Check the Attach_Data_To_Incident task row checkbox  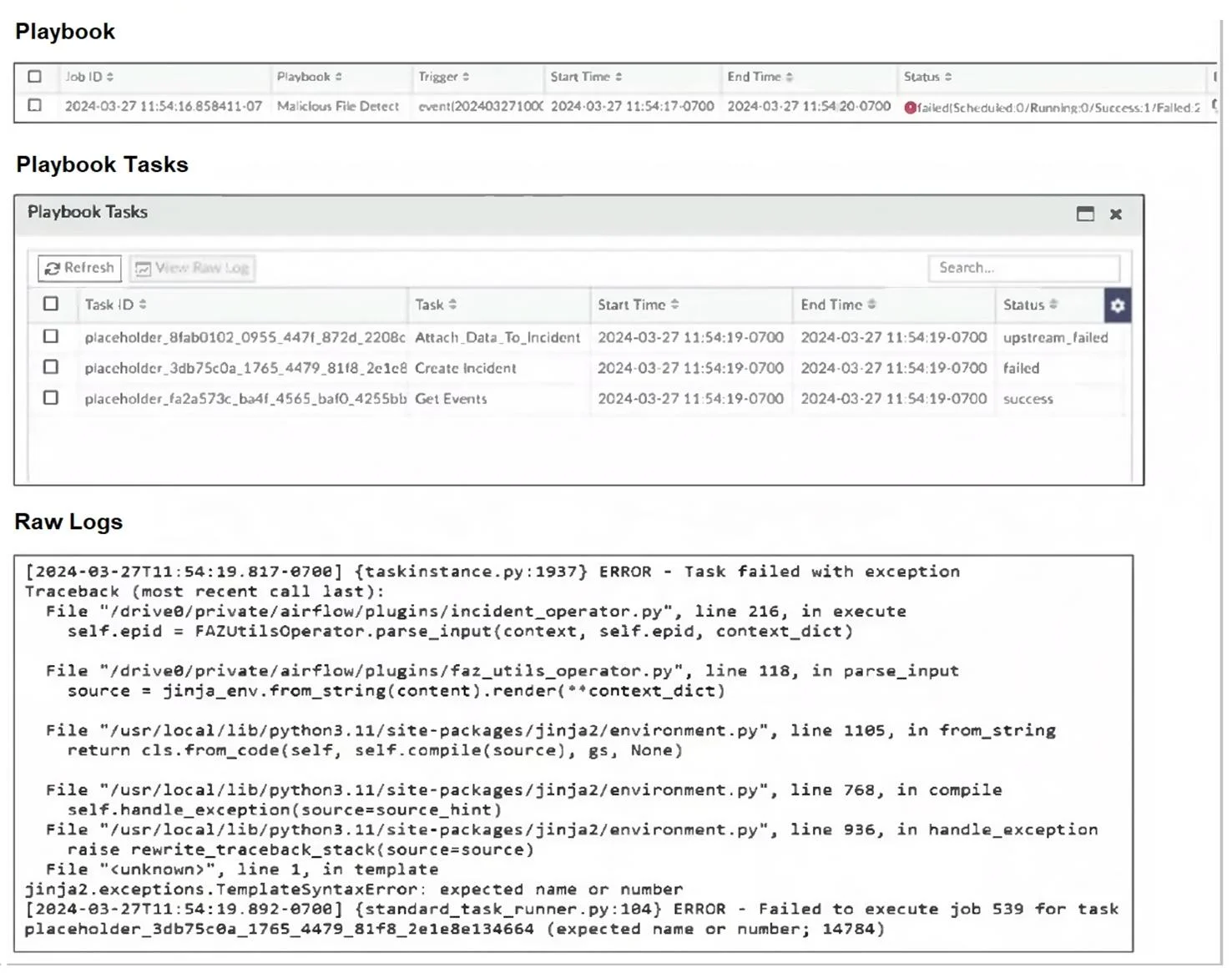(51, 336)
